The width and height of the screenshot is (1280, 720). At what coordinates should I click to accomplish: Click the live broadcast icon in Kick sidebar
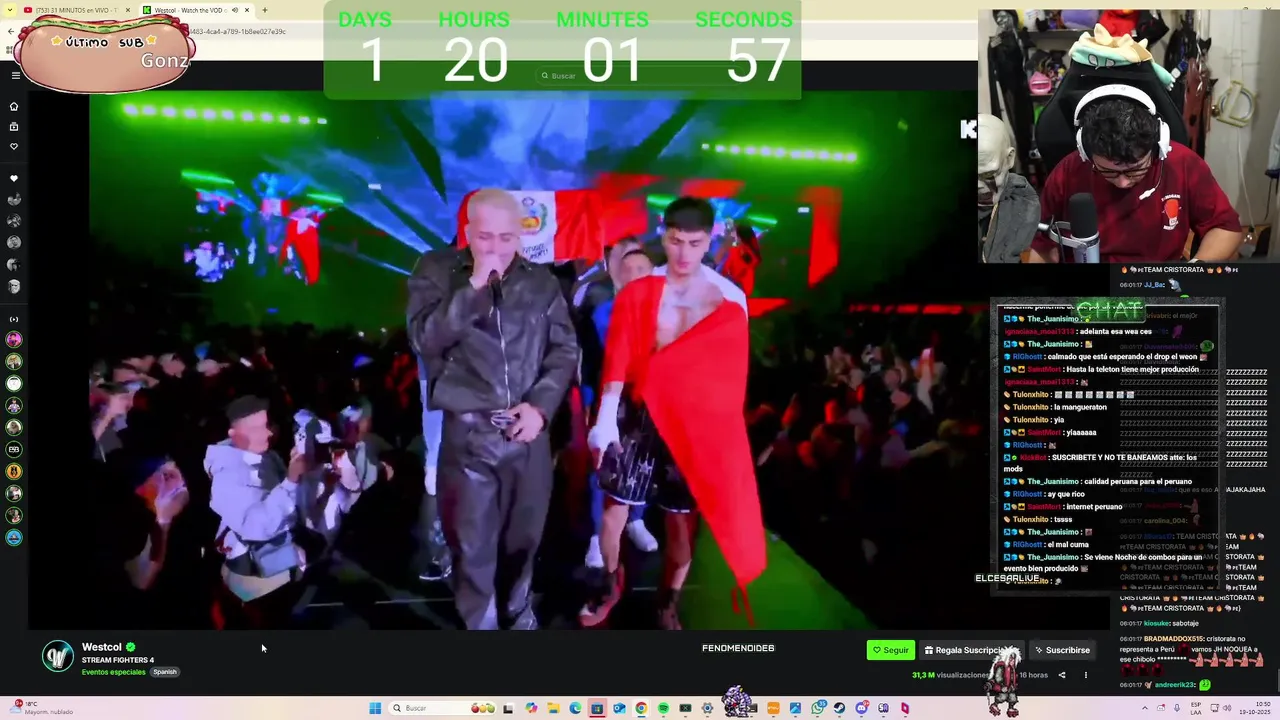coord(14,319)
